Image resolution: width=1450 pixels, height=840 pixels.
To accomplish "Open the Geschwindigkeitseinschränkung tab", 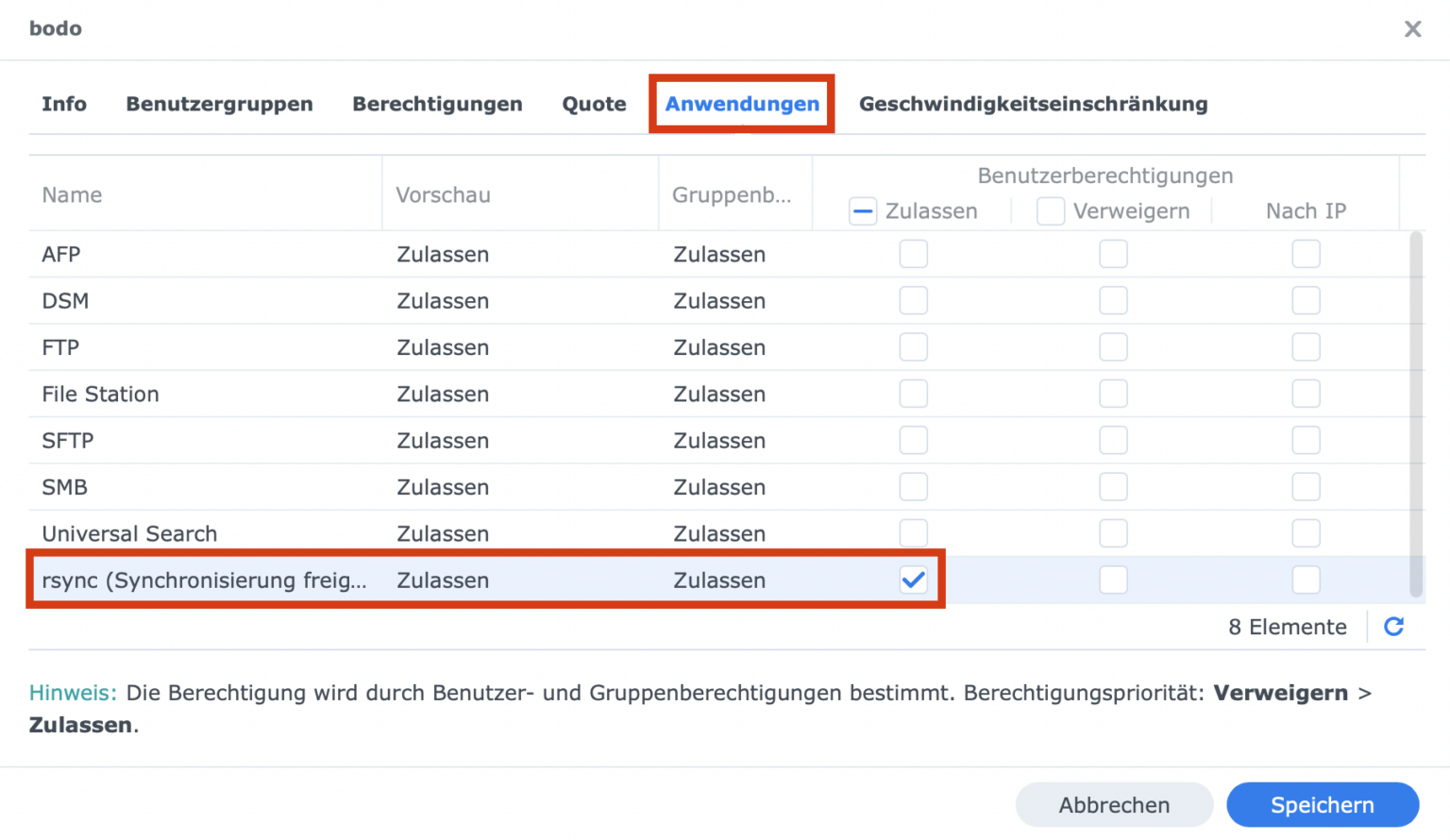I will tap(1034, 104).
